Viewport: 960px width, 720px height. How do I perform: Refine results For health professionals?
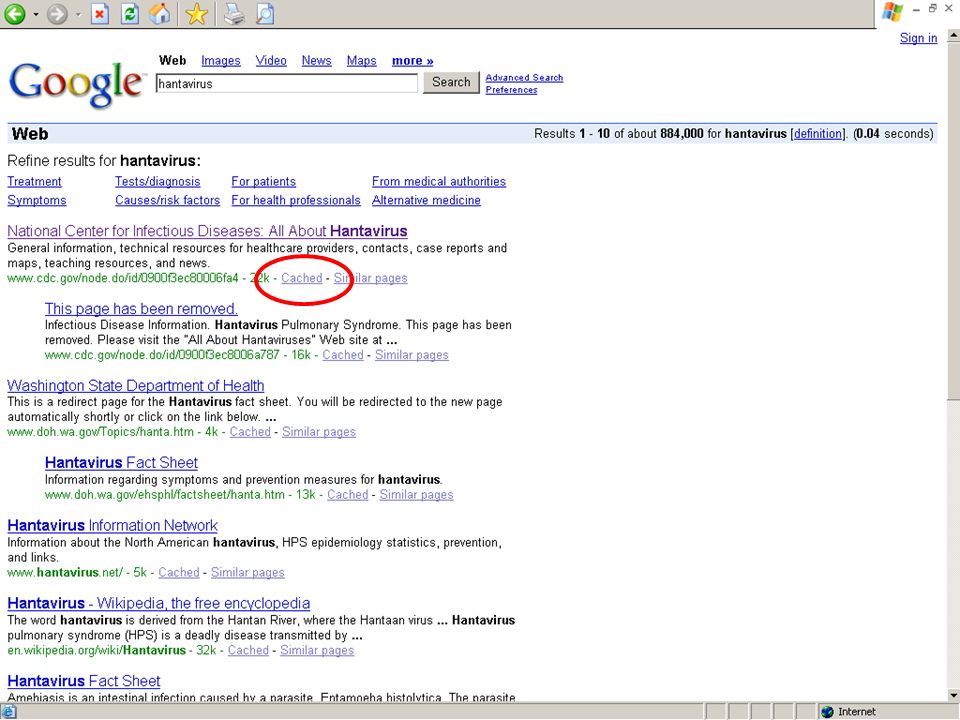coord(296,200)
